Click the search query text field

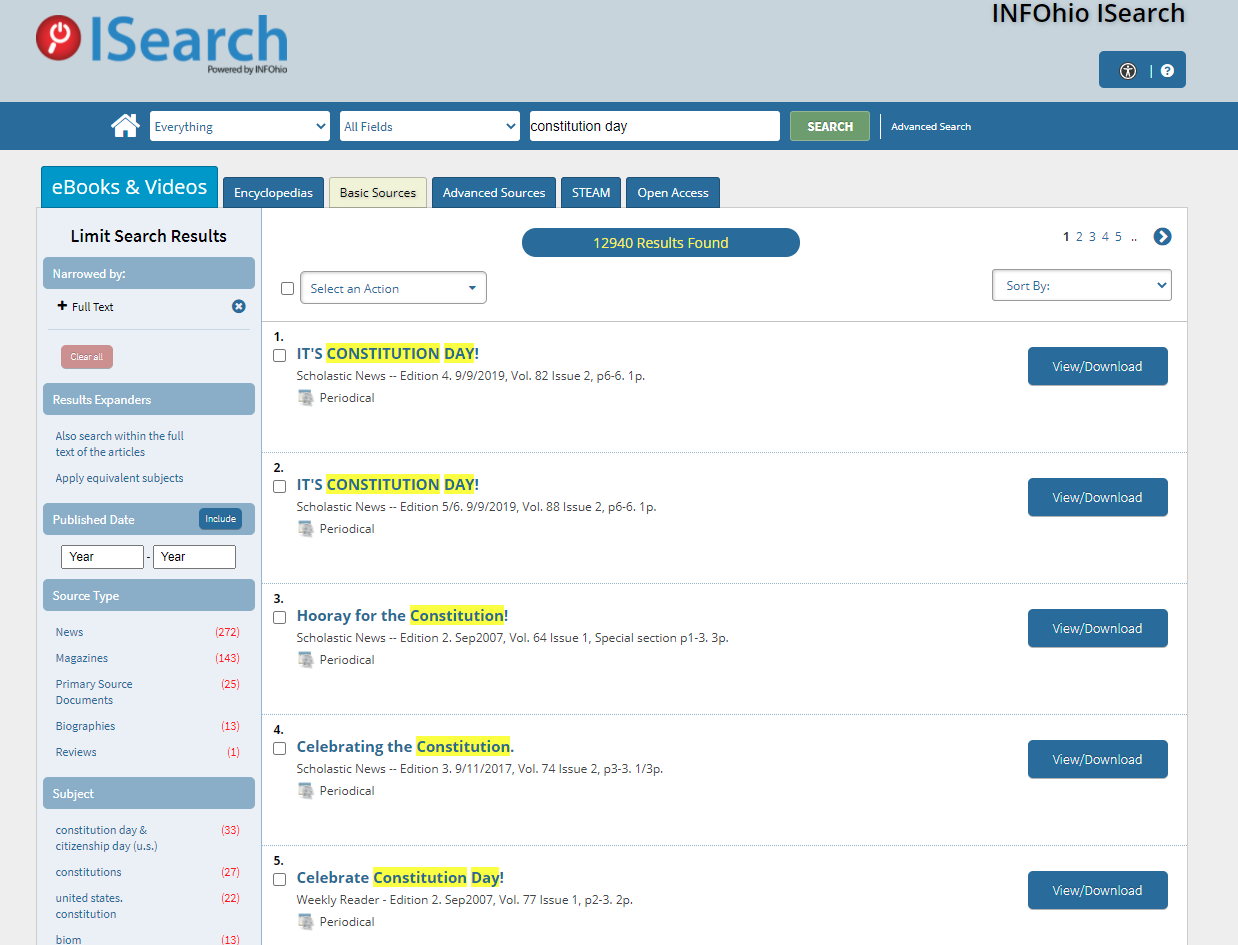655,126
